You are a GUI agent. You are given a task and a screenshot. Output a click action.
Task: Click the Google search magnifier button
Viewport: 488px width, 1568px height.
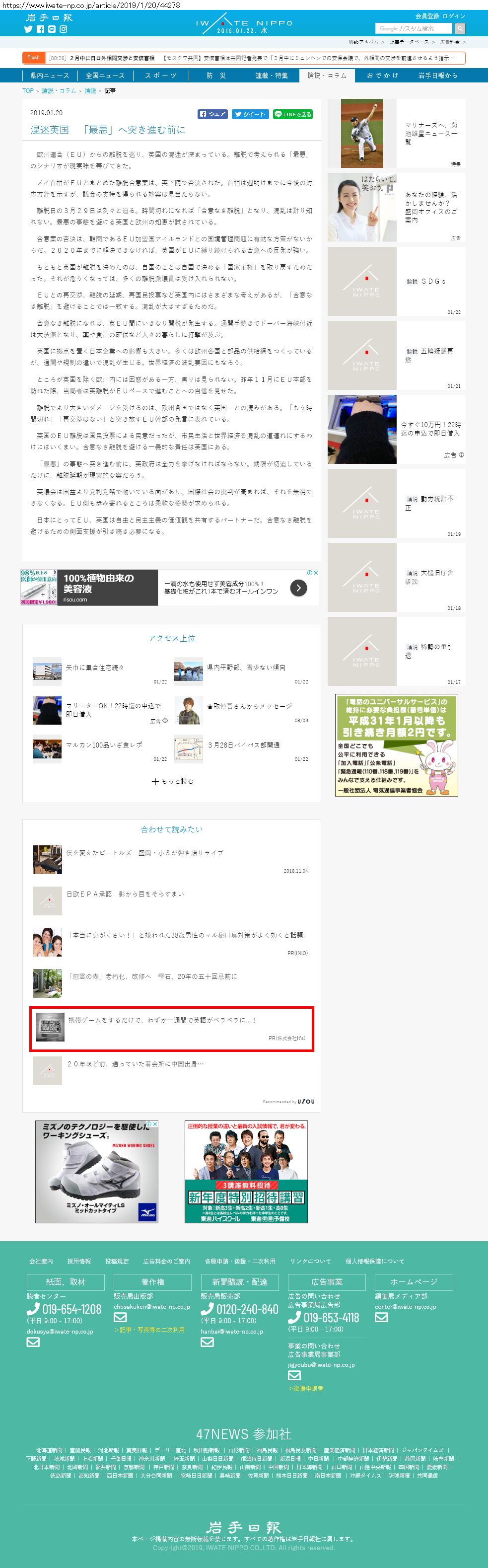coord(460,28)
